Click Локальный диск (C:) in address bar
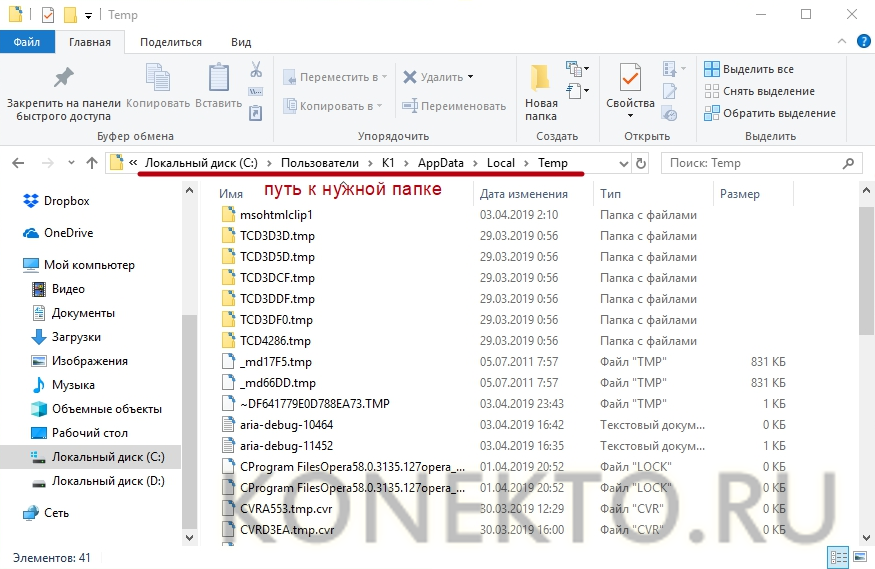The height and width of the screenshot is (569, 875). point(201,163)
